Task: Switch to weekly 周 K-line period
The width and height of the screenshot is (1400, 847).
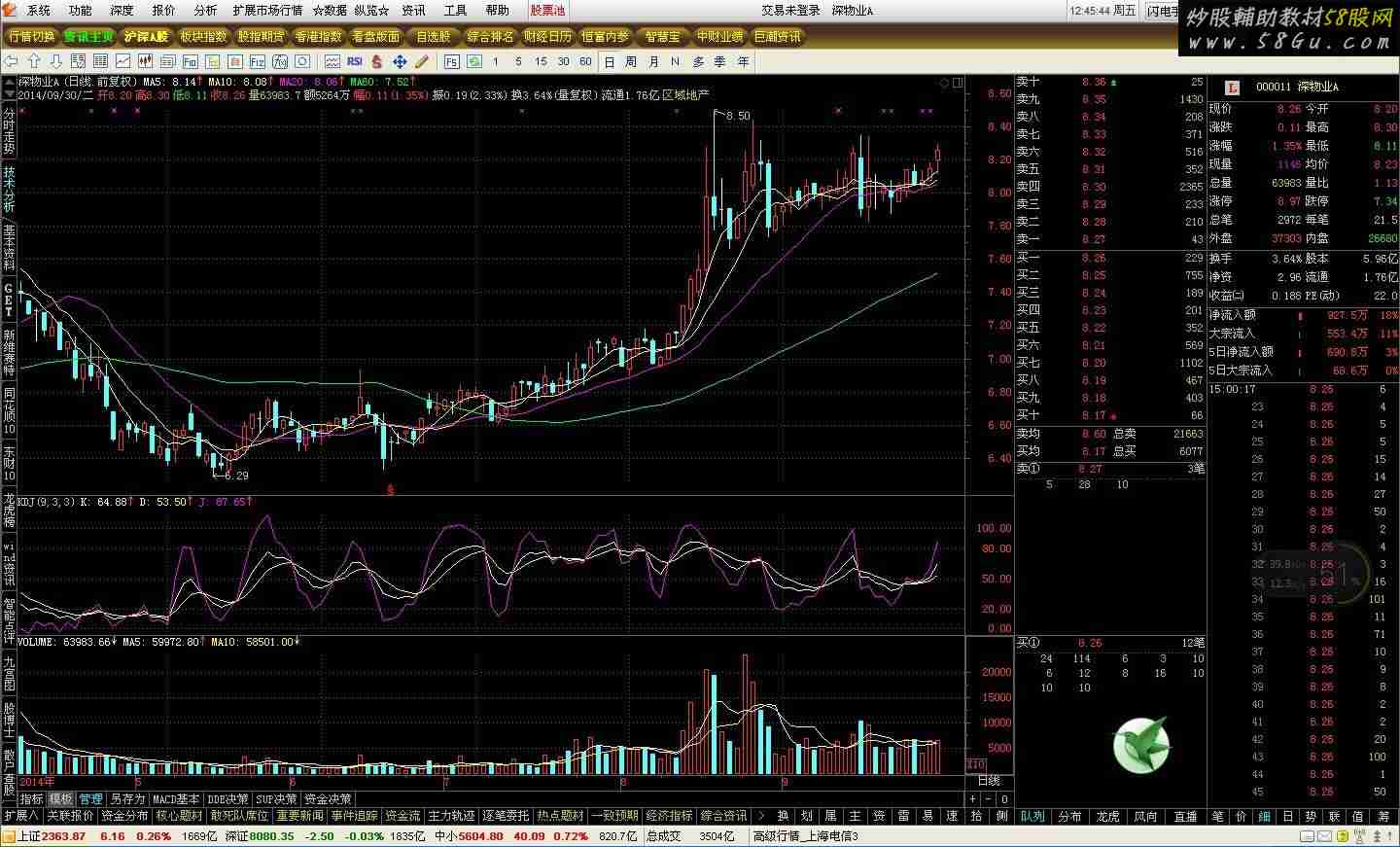Action: pos(631,61)
